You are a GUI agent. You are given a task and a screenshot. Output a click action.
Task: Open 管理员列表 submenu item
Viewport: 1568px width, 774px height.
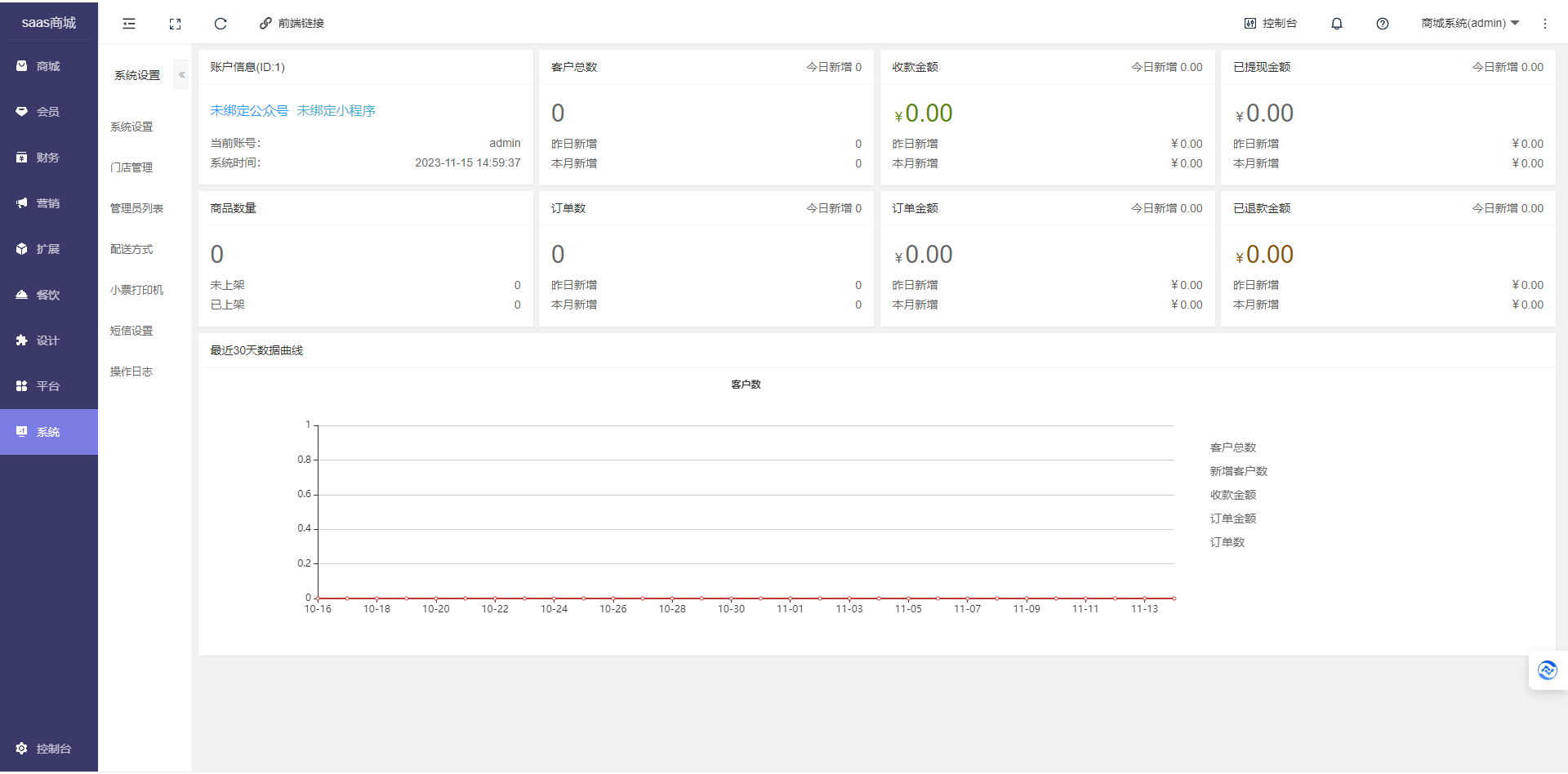click(x=137, y=208)
